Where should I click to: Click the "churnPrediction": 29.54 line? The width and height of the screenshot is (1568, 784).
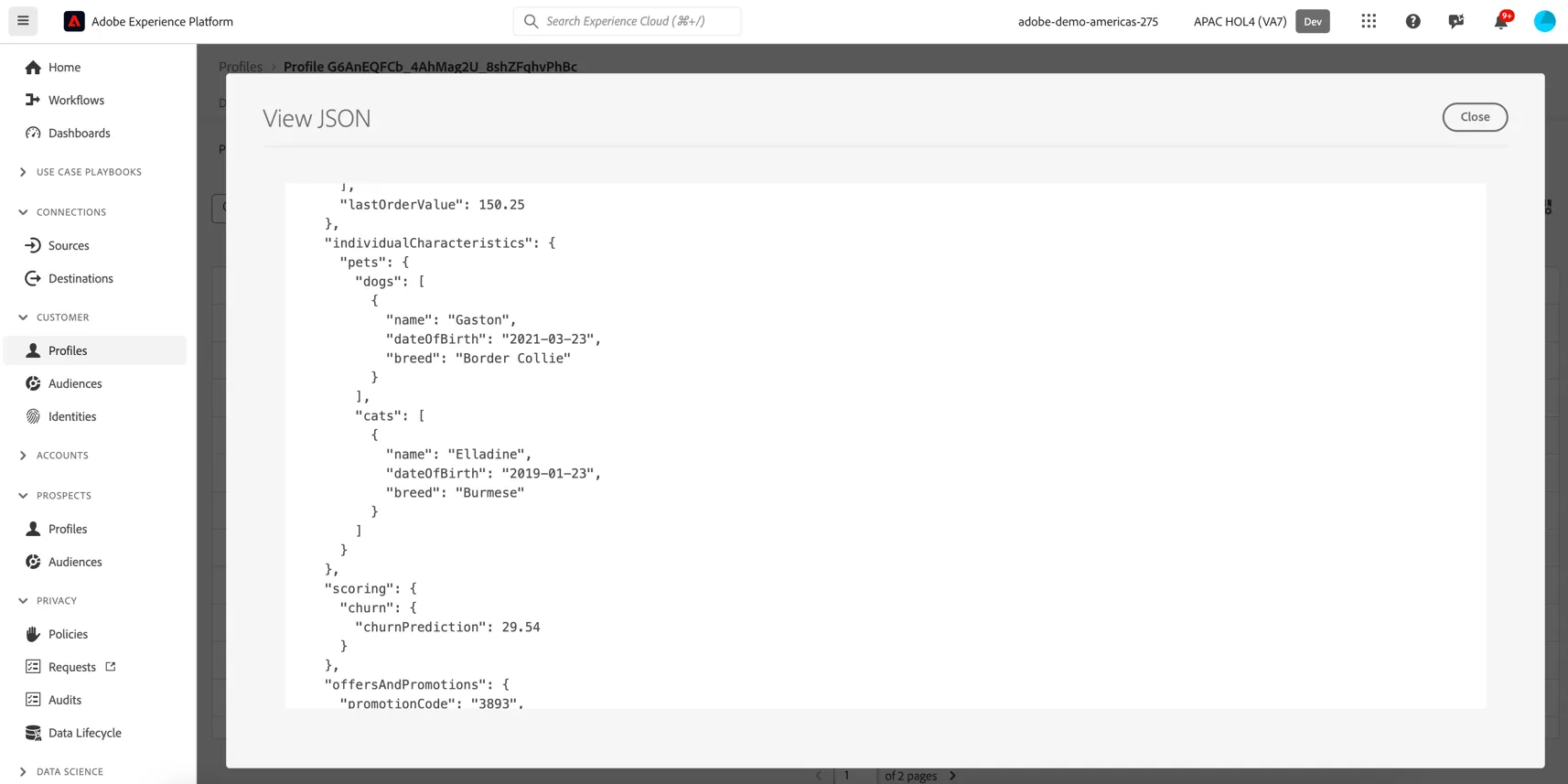(x=447, y=627)
